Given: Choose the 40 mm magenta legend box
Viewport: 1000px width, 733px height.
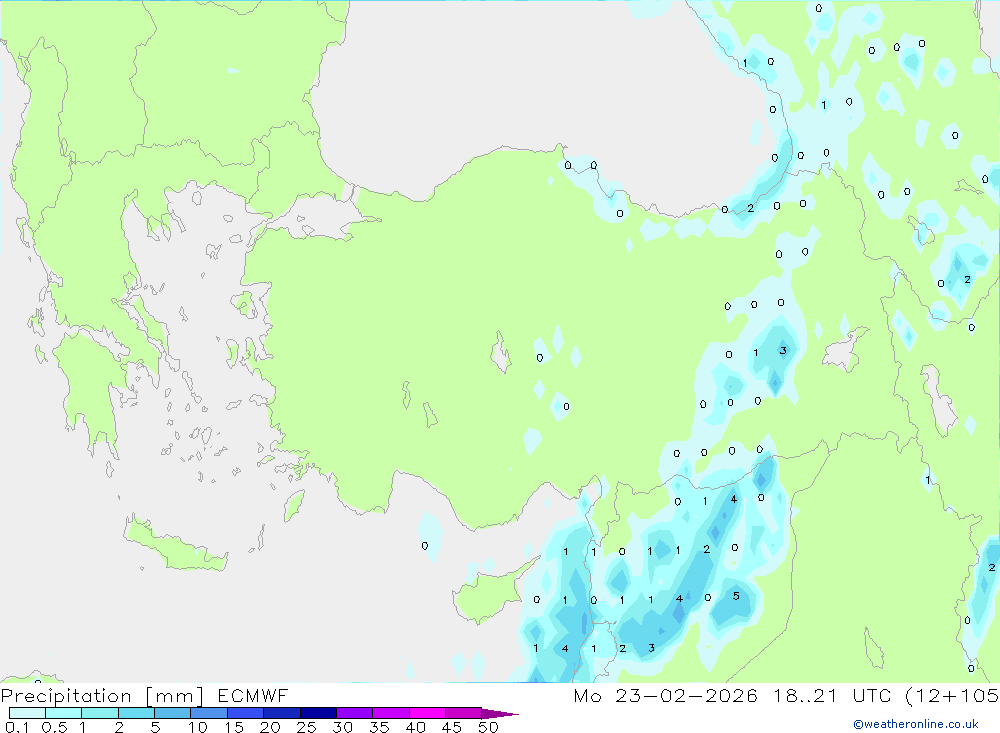Looking at the screenshot, I should pyautogui.click(x=427, y=713).
